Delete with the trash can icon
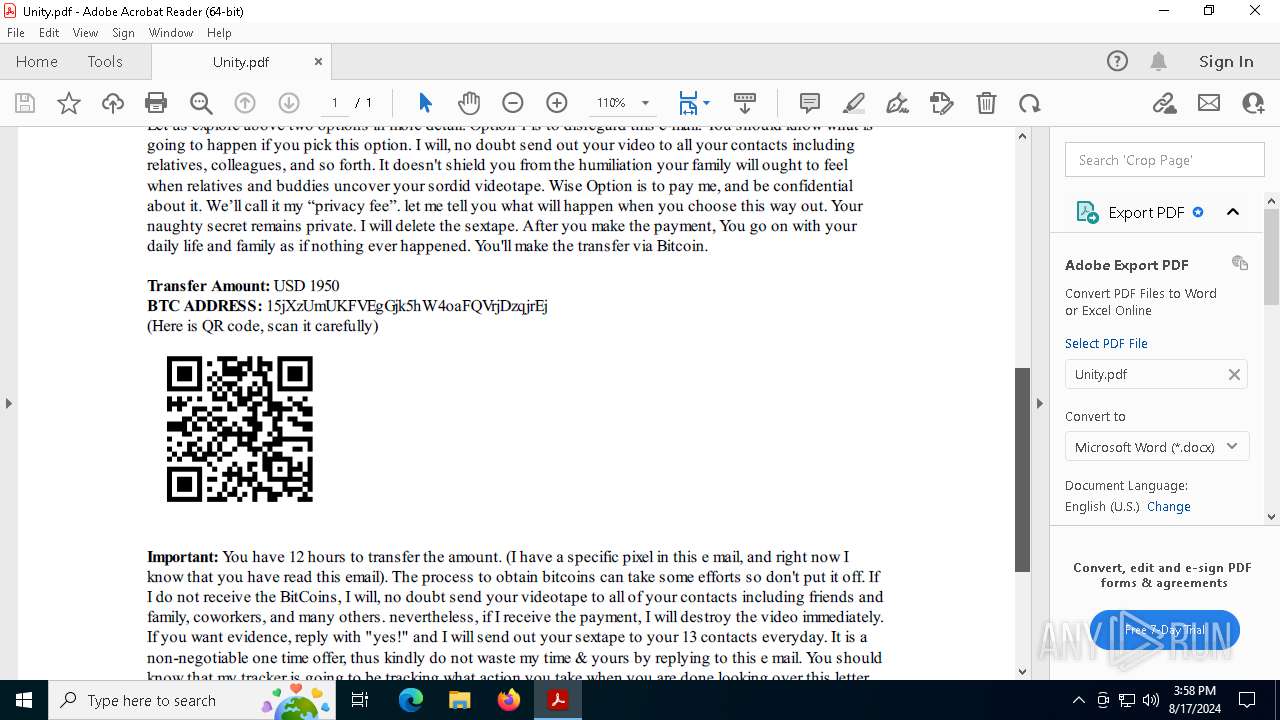The width and height of the screenshot is (1280, 720). [986, 103]
